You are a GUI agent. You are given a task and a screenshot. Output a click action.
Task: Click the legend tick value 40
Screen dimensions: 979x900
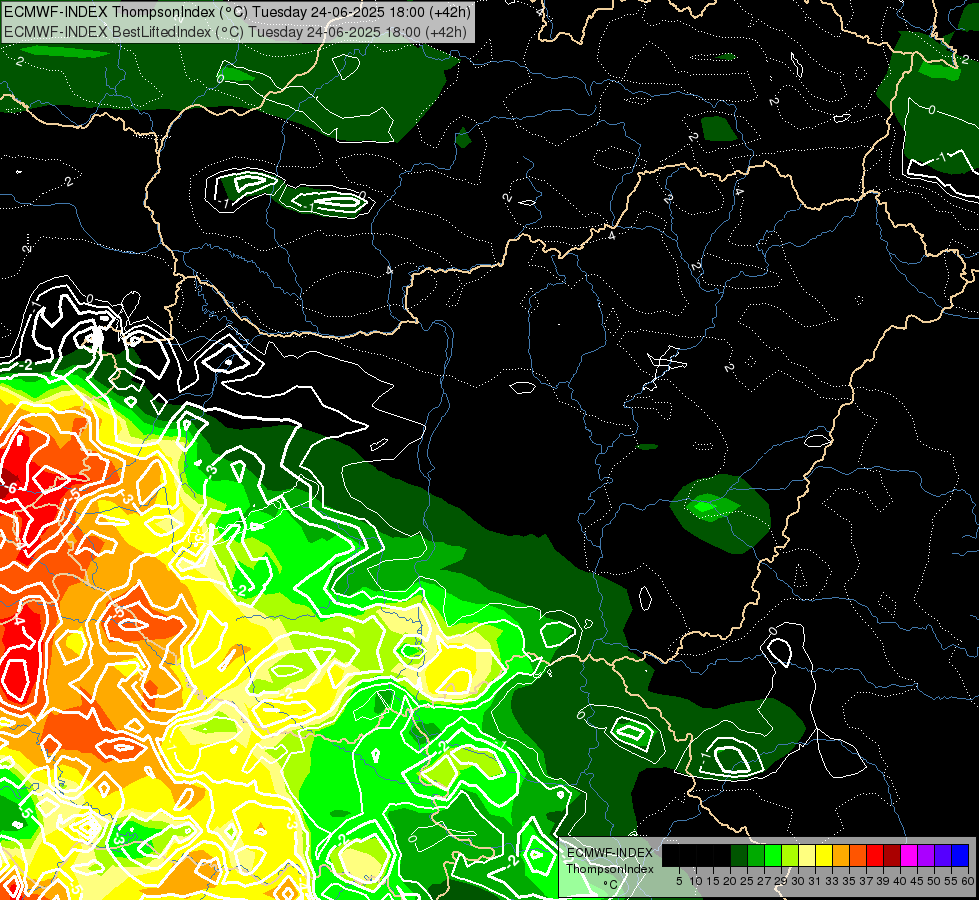point(900,881)
